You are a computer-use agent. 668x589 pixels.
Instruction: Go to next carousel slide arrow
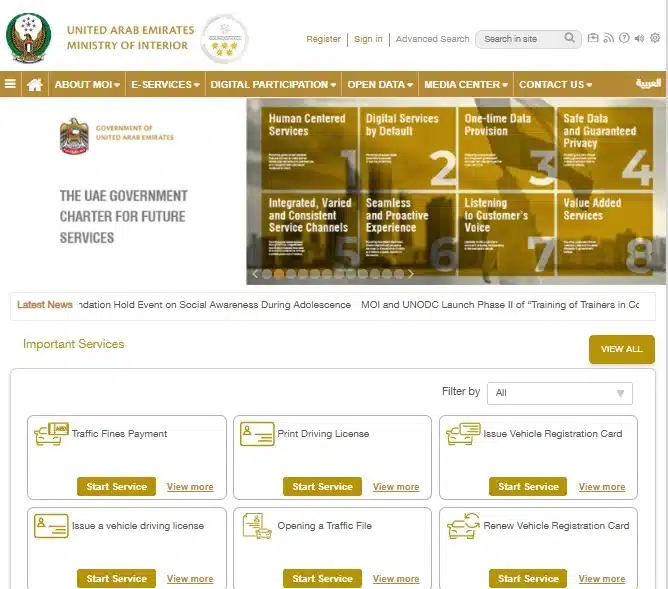pos(410,273)
